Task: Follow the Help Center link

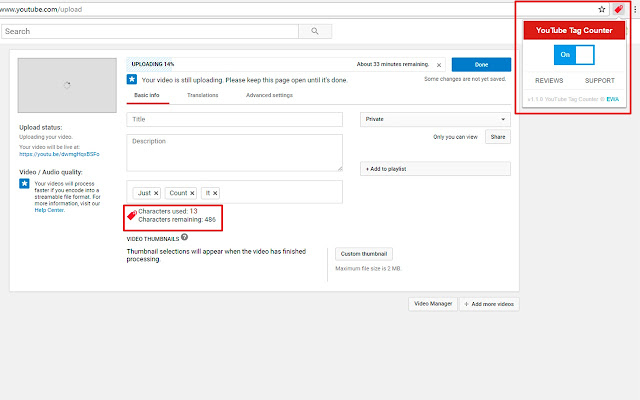Action: point(49,210)
